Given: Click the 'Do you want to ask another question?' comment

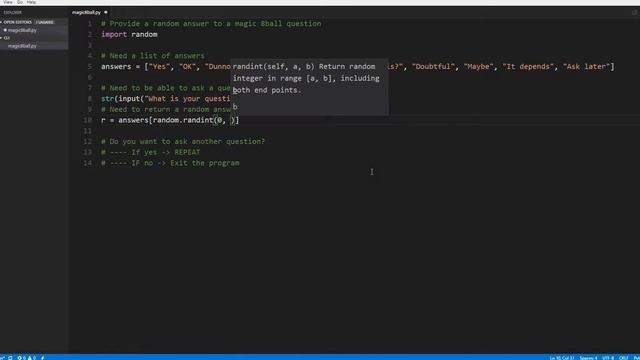Looking at the screenshot, I should pos(183,141).
